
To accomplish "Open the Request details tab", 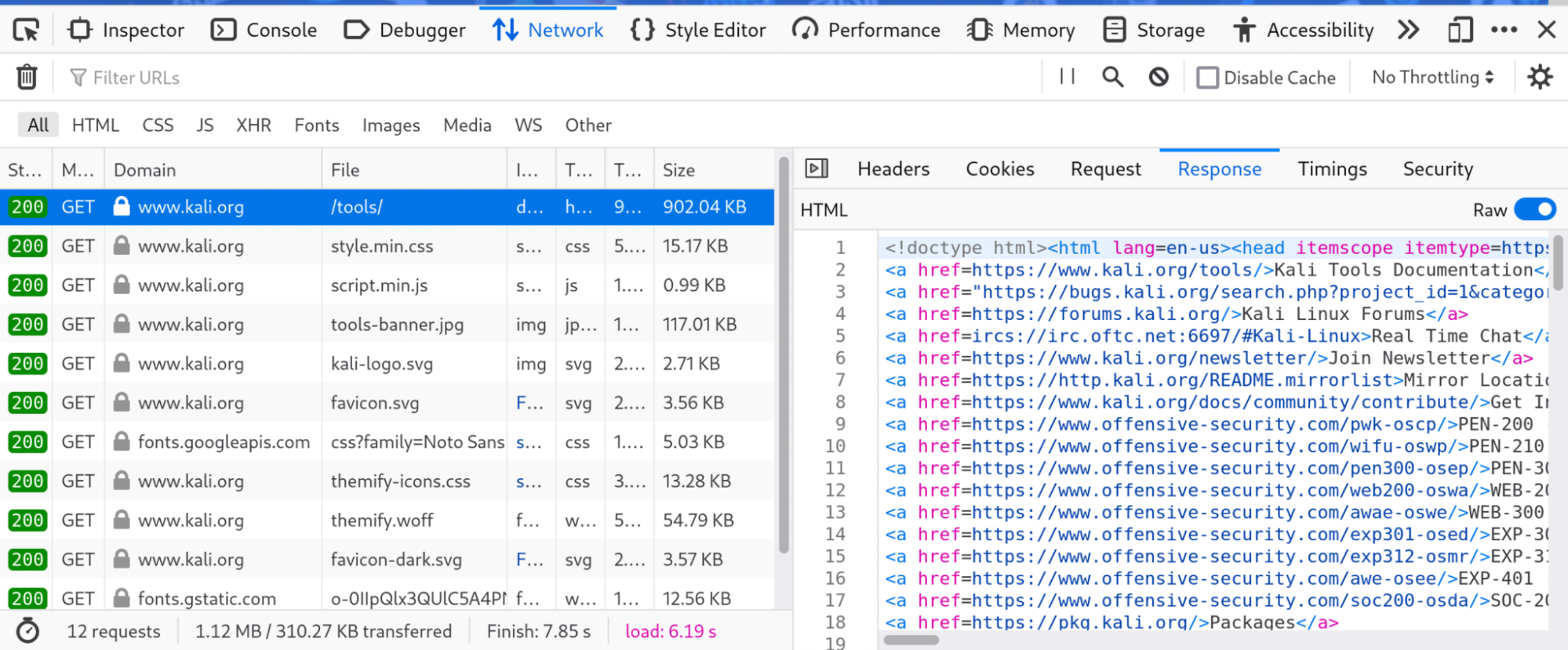I will tap(1105, 169).
